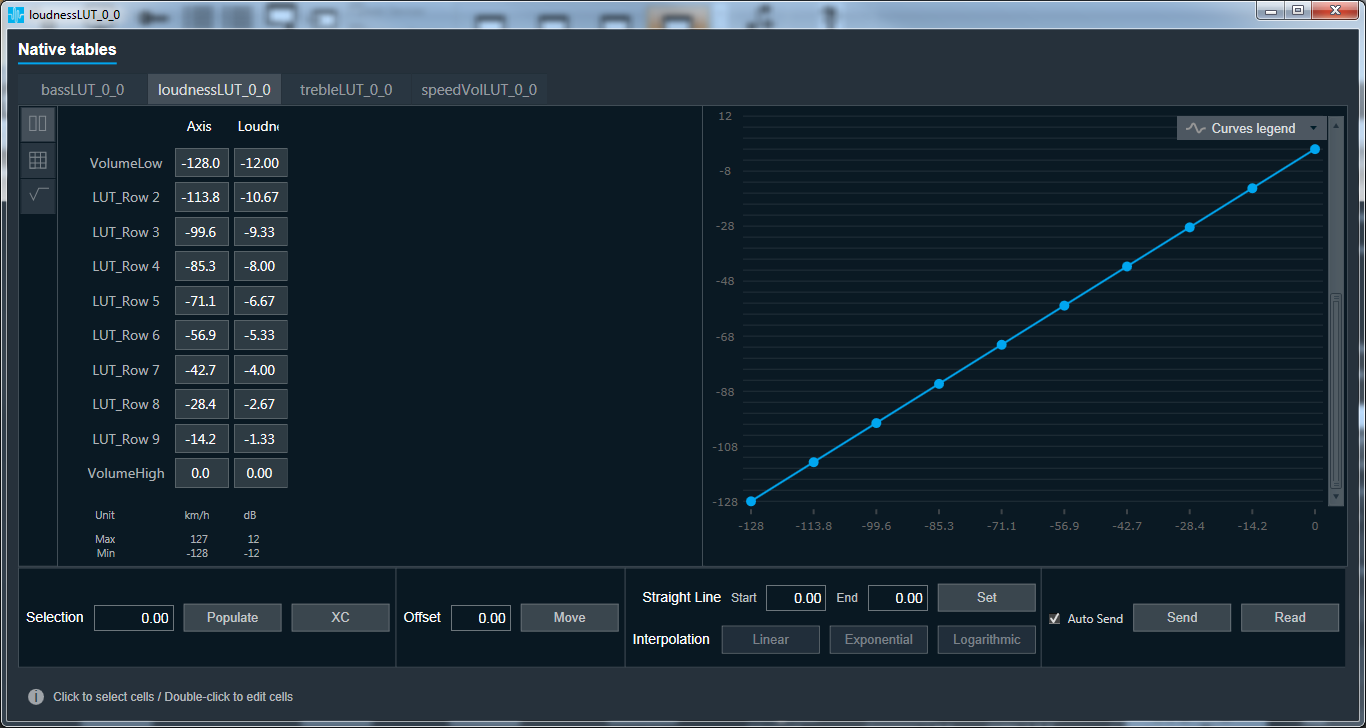This screenshot has width=1366, height=728.
Task: Click the Loudness column header
Action: pos(258,126)
